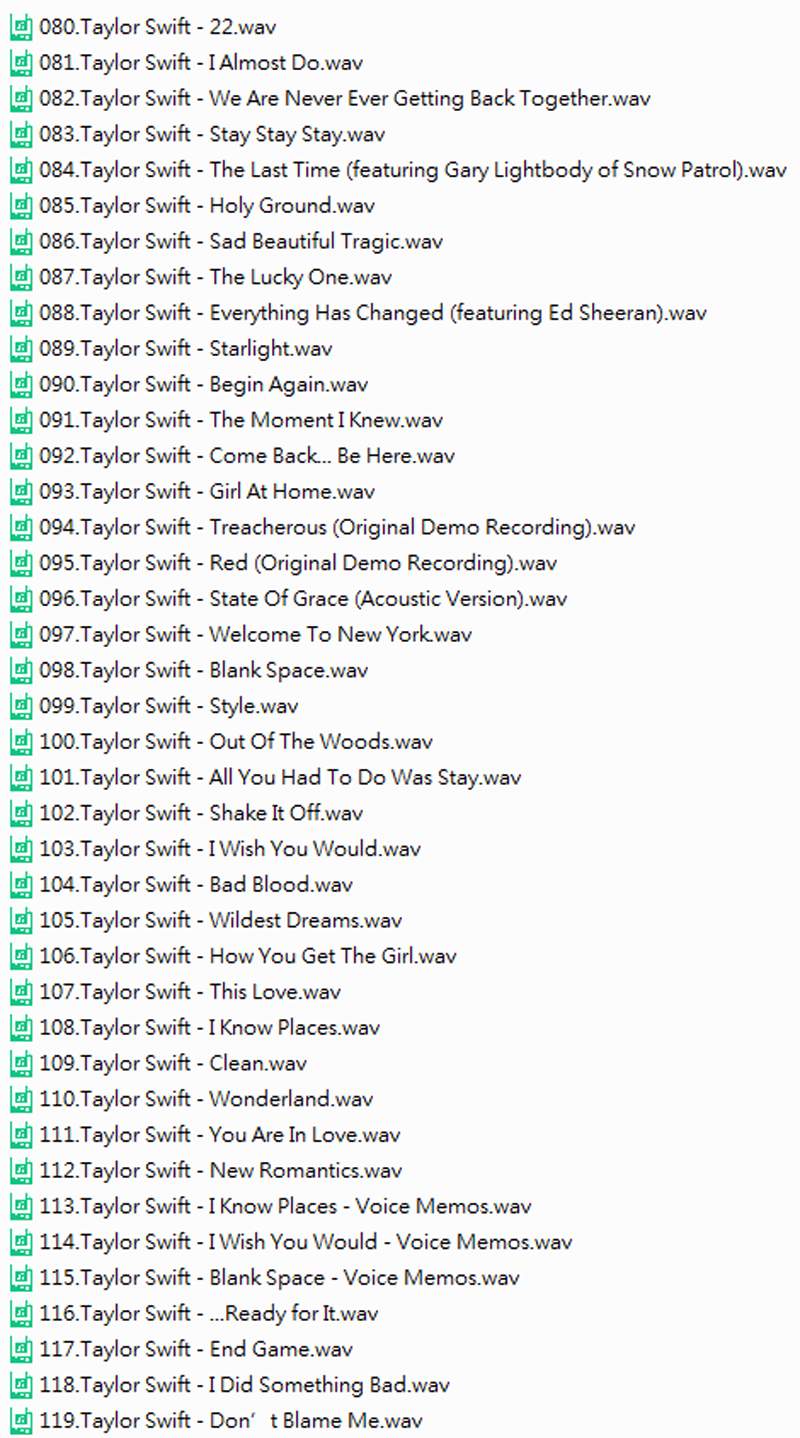Select The Last Time featuring Gary Lightbody file
The image size is (800, 1438).
[x=412, y=171]
